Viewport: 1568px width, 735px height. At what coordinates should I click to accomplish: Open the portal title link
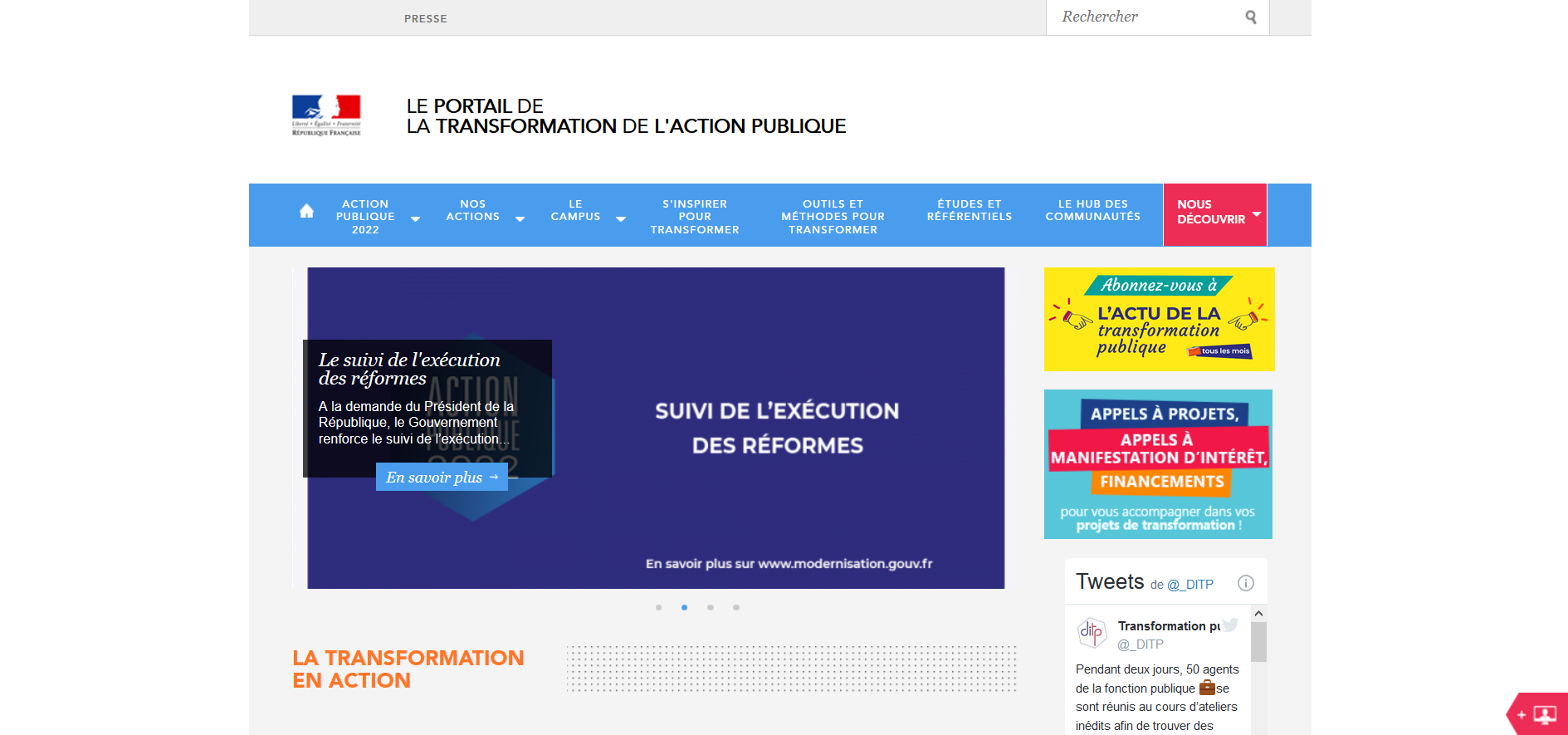point(626,116)
